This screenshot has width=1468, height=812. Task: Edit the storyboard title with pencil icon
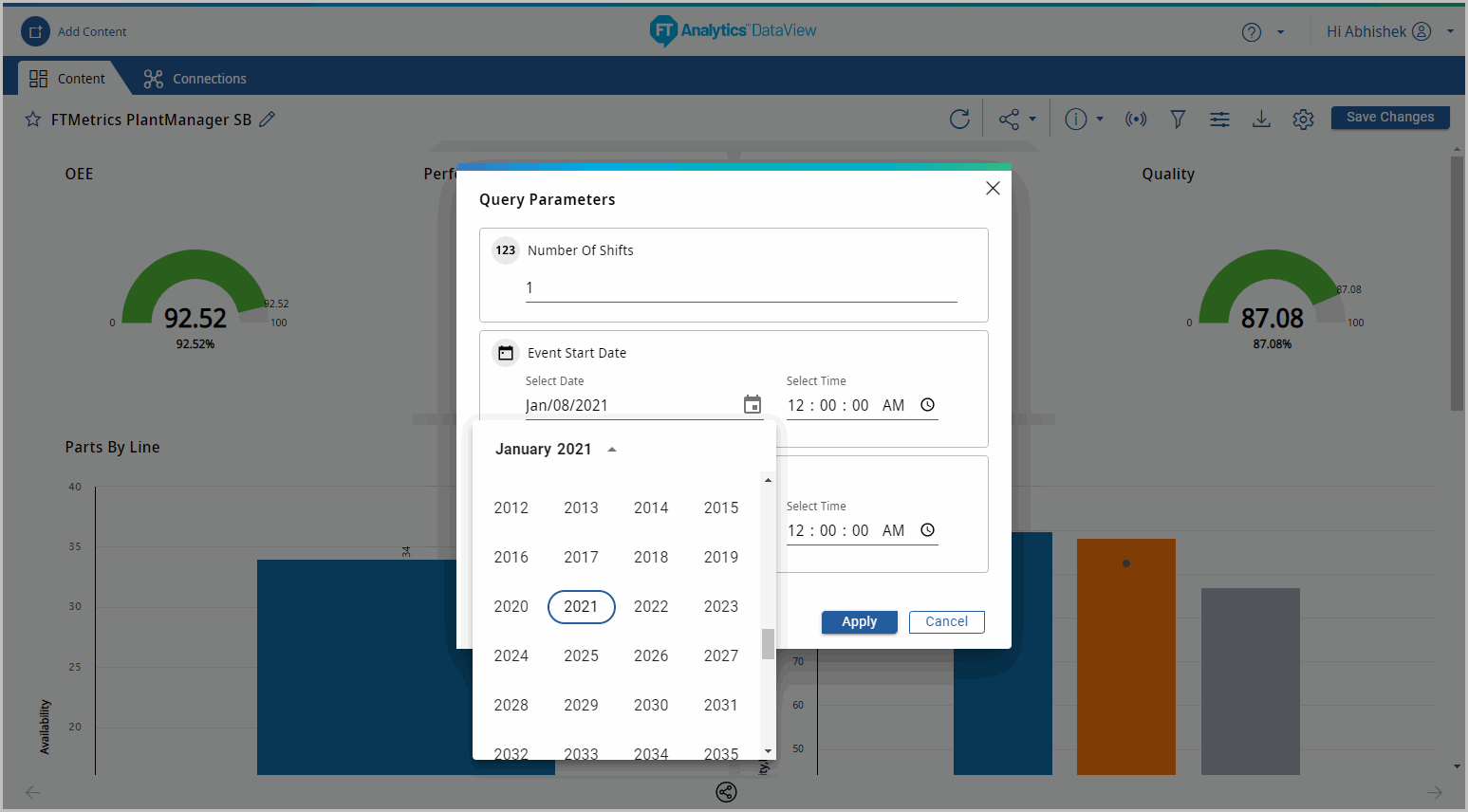pyautogui.click(x=268, y=119)
